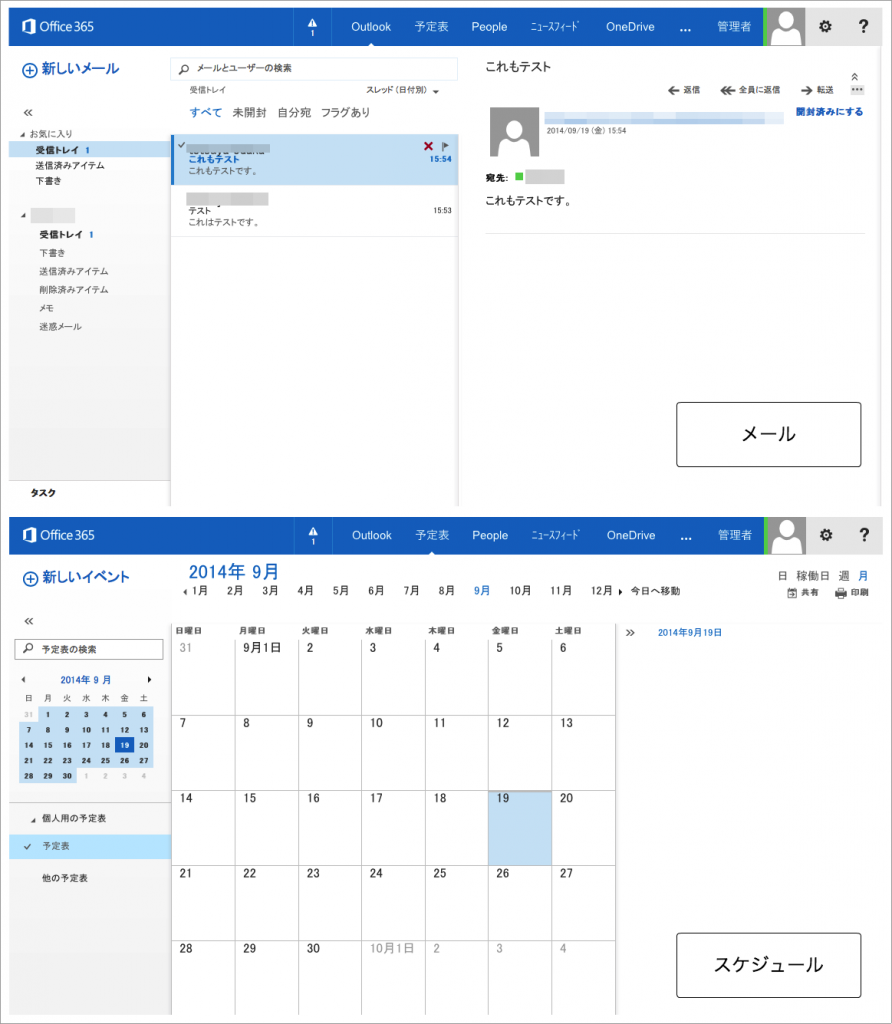Open the 予定表 tab on the mail screen

coord(432,27)
